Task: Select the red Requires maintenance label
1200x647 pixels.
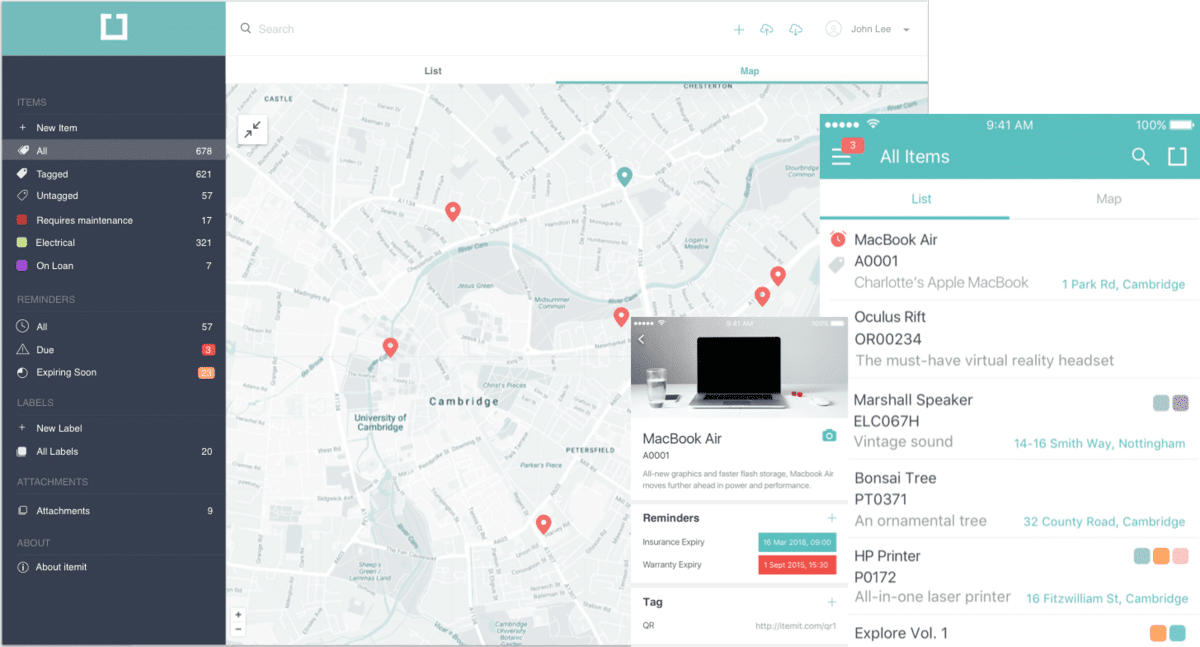Action: pos(84,220)
